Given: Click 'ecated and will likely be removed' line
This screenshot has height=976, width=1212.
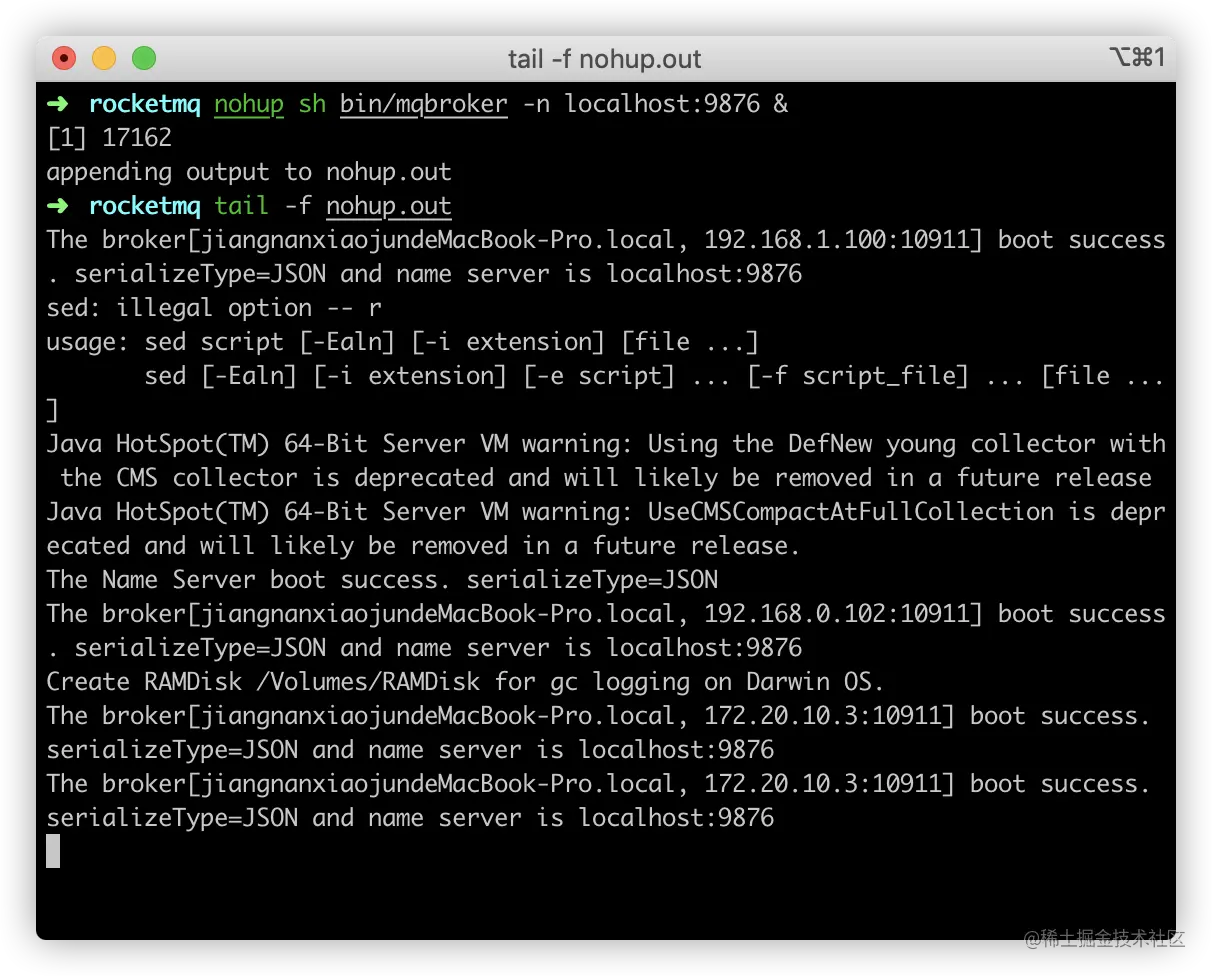Looking at the screenshot, I should tap(424, 546).
